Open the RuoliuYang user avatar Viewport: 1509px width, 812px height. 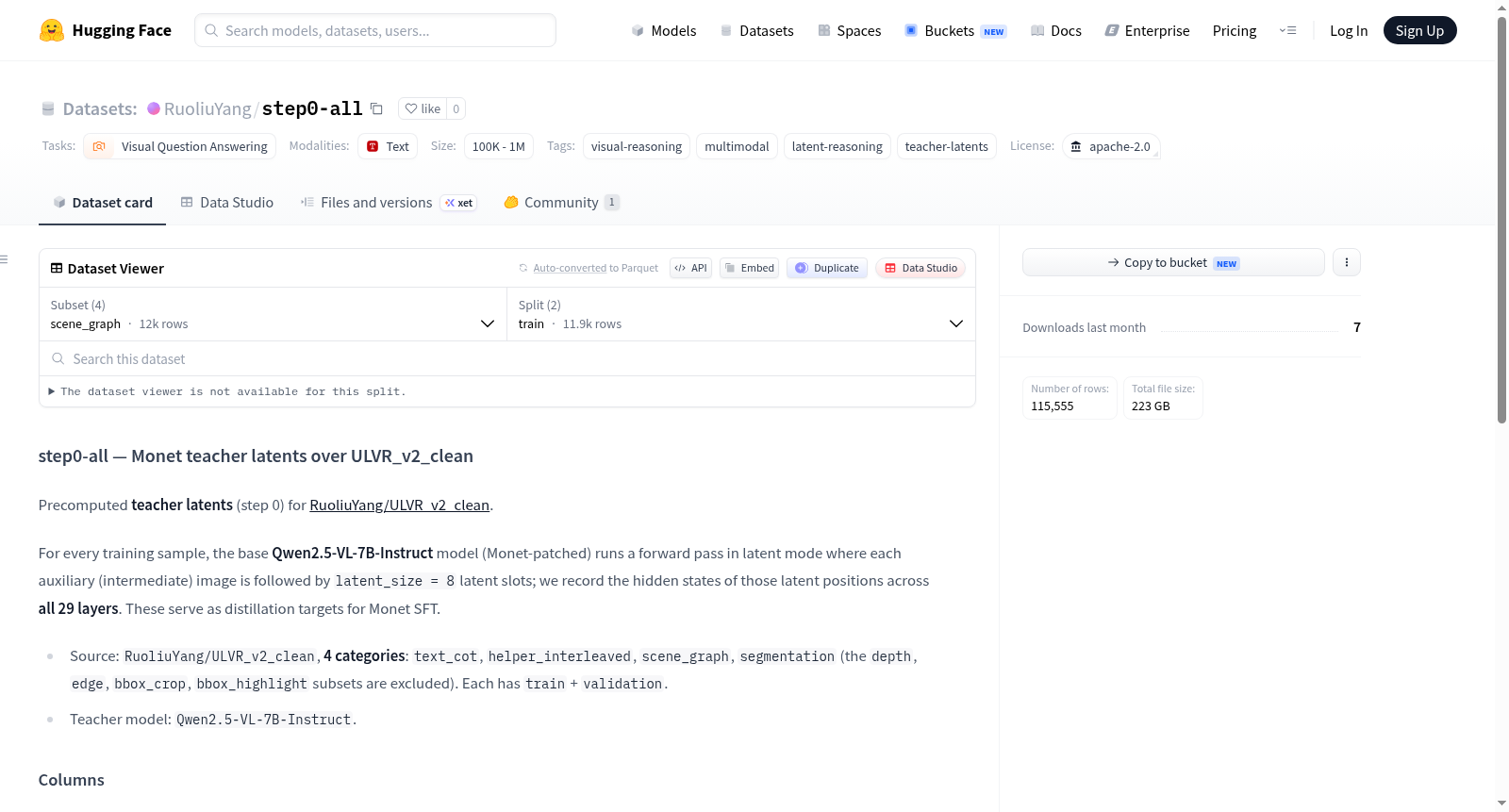click(154, 108)
